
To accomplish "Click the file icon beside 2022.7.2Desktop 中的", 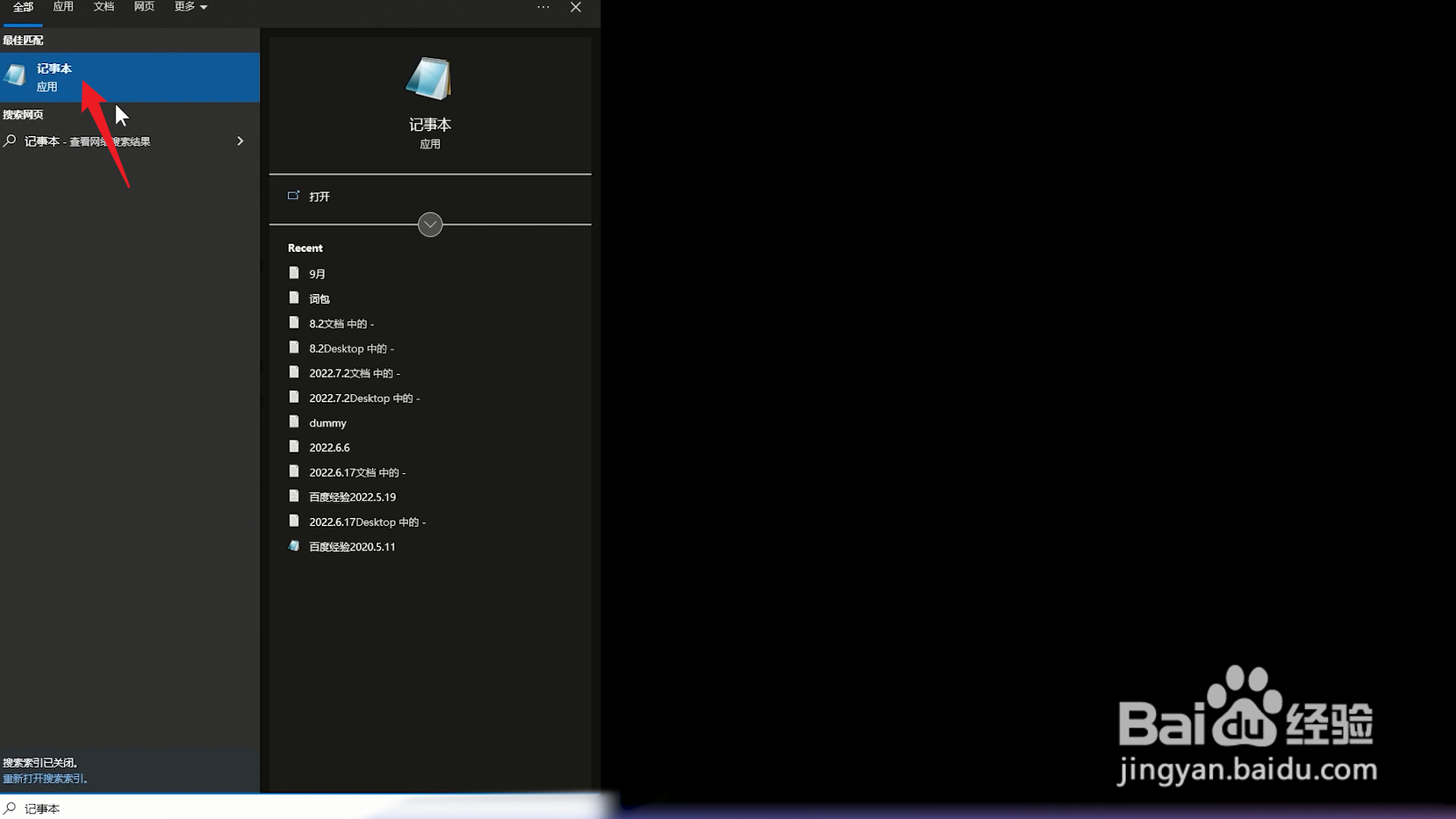I will pos(294,397).
